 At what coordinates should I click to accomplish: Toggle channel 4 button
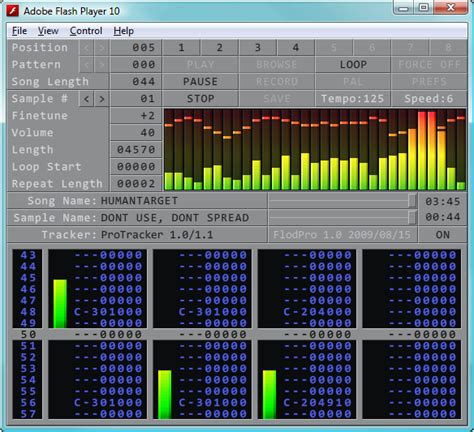[x=296, y=48]
